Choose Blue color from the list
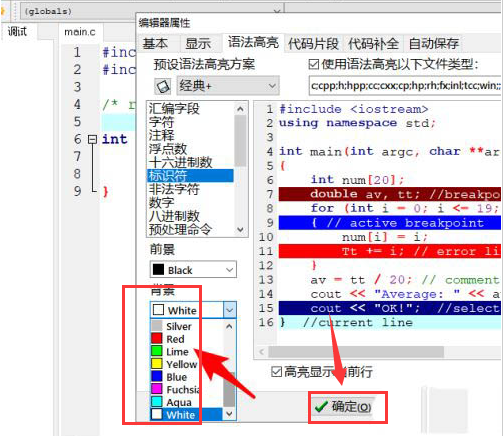Image resolution: width=503 pixels, height=436 pixels. coord(187,377)
